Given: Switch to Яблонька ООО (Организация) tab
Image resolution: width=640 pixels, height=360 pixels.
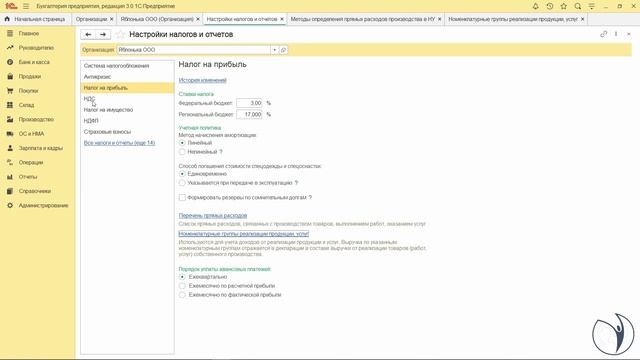Looking at the screenshot, I should pyautogui.click(x=157, y=19).
